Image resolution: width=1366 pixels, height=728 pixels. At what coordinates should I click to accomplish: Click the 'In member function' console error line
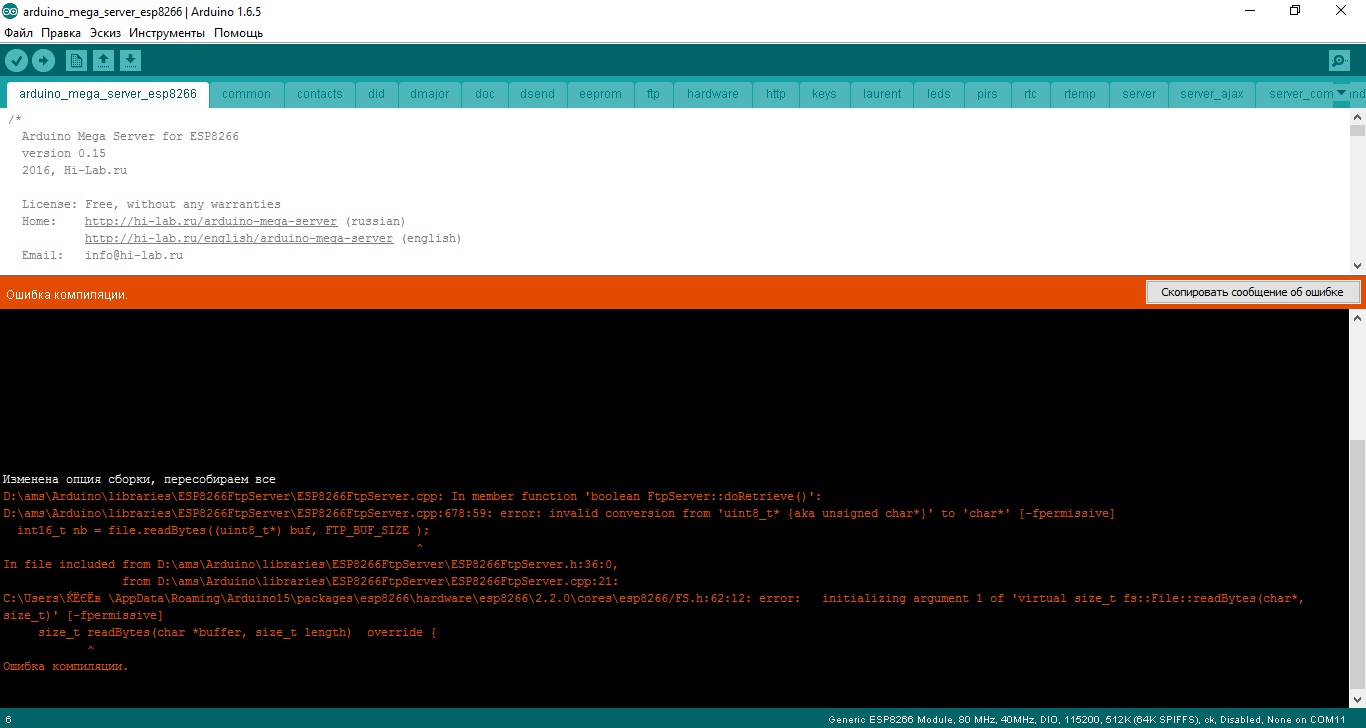click(x=412, y=497)
